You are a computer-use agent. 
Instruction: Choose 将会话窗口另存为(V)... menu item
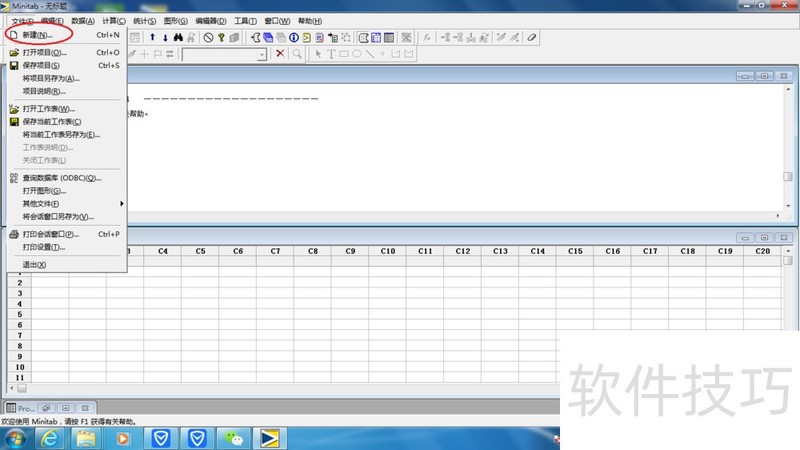67,216
